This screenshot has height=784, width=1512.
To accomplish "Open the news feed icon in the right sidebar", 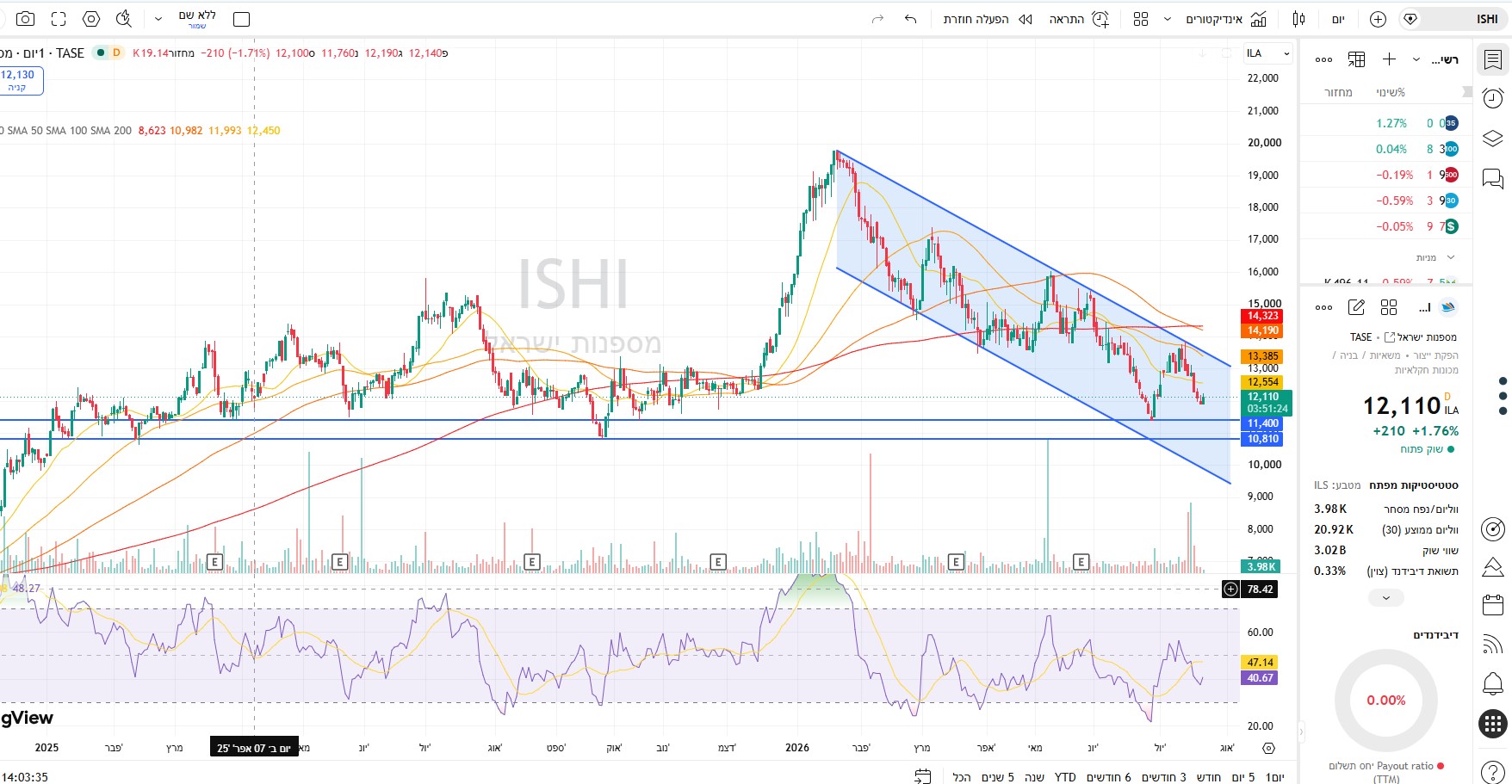I will (1493, 644).
